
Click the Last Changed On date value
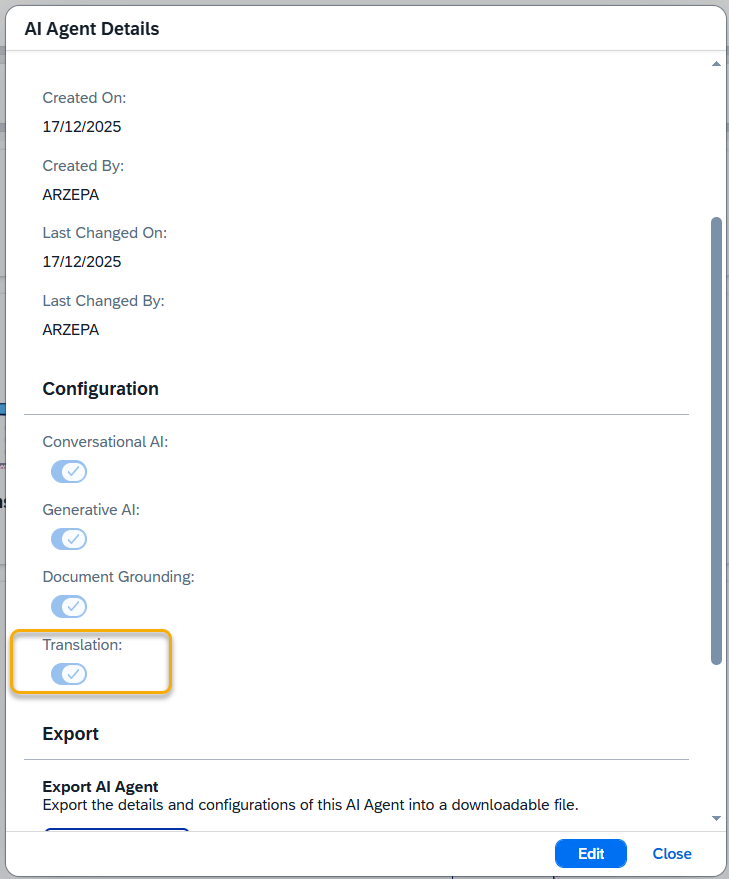tap(82, 262)
